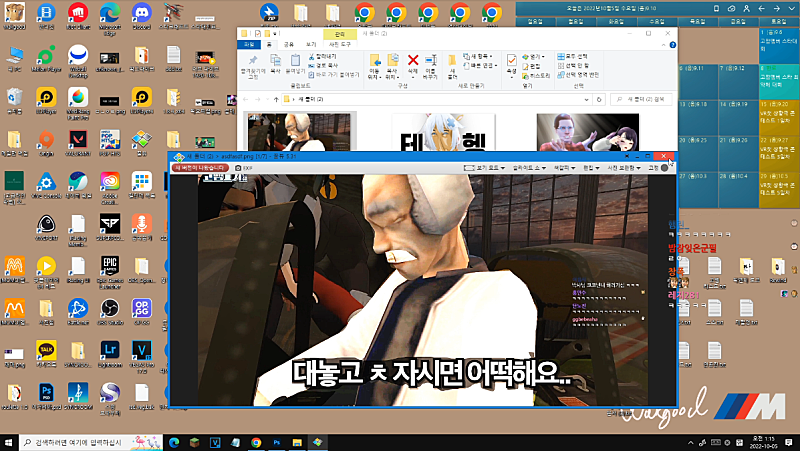Open the slideshow dropdown in Honeyview
Screen dimensions: 800x451
(x=529, y=168)
